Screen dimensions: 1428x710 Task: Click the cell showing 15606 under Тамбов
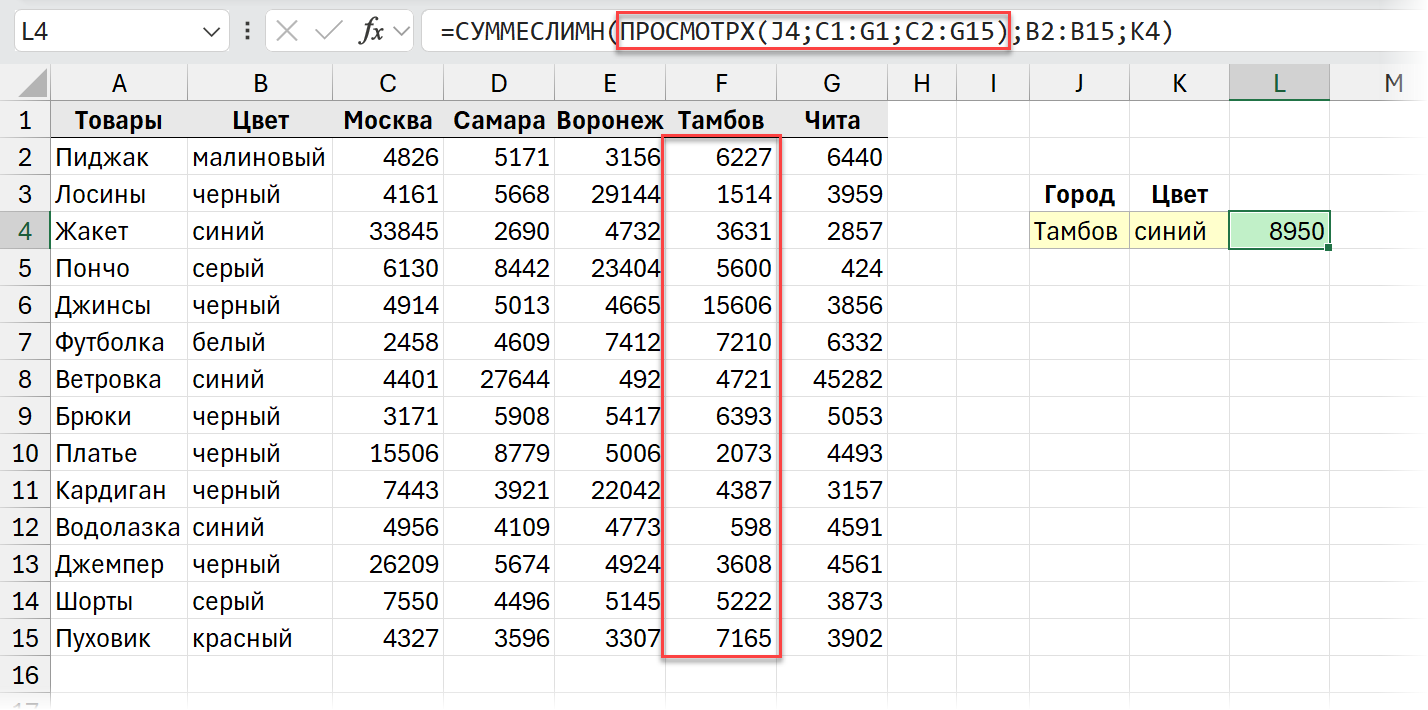pos(721,303)
